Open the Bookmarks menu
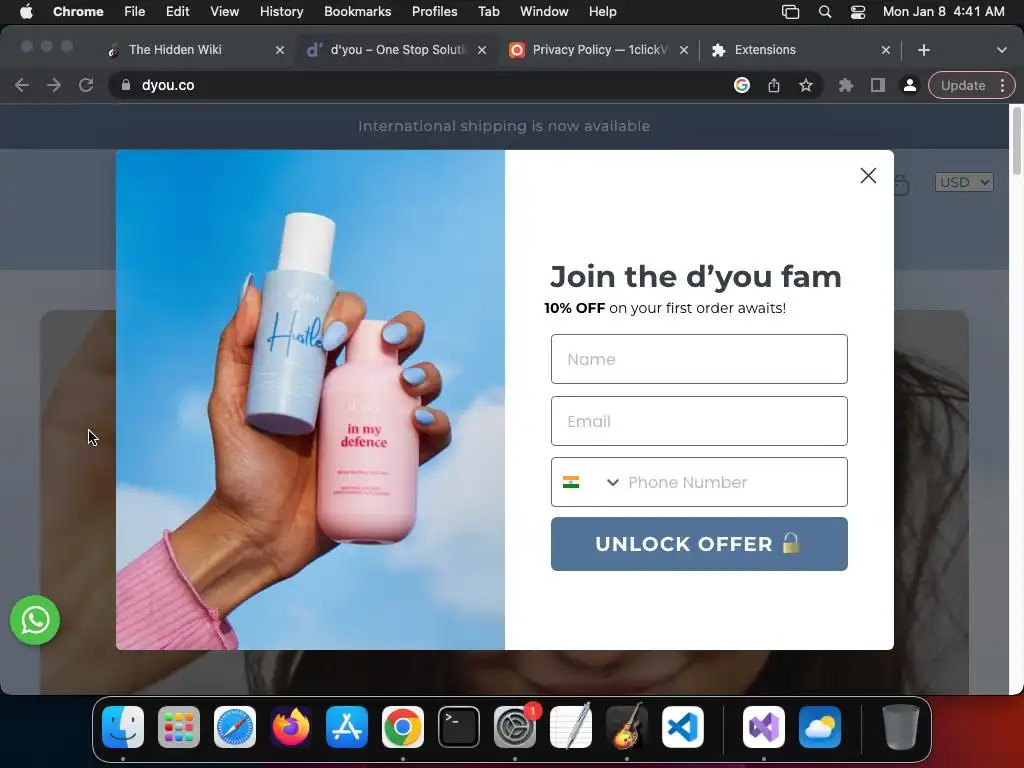Viewport: 1024px width, 768px height. pyautogui.click(x=357, y=11)
